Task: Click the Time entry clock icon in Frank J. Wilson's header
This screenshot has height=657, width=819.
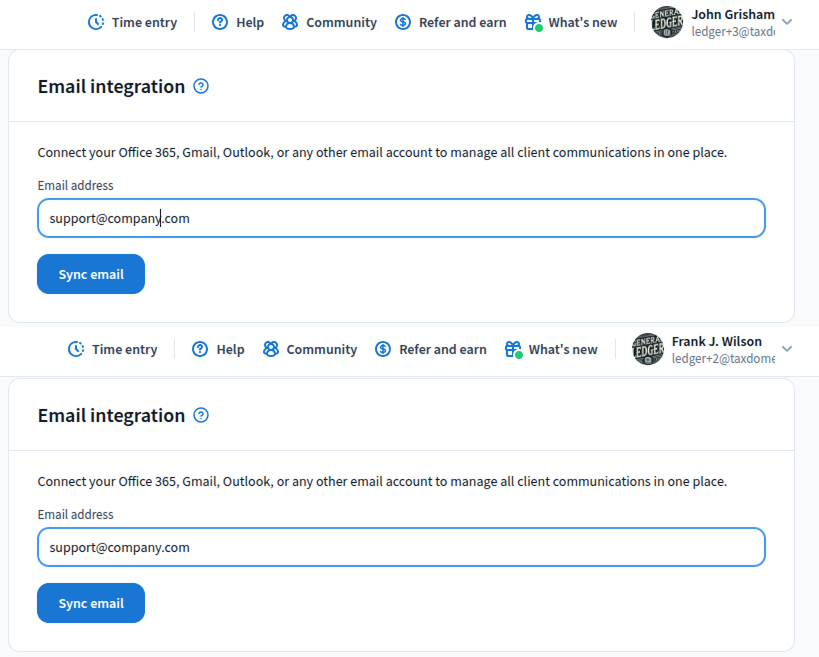Action: [x=76, y=349]
